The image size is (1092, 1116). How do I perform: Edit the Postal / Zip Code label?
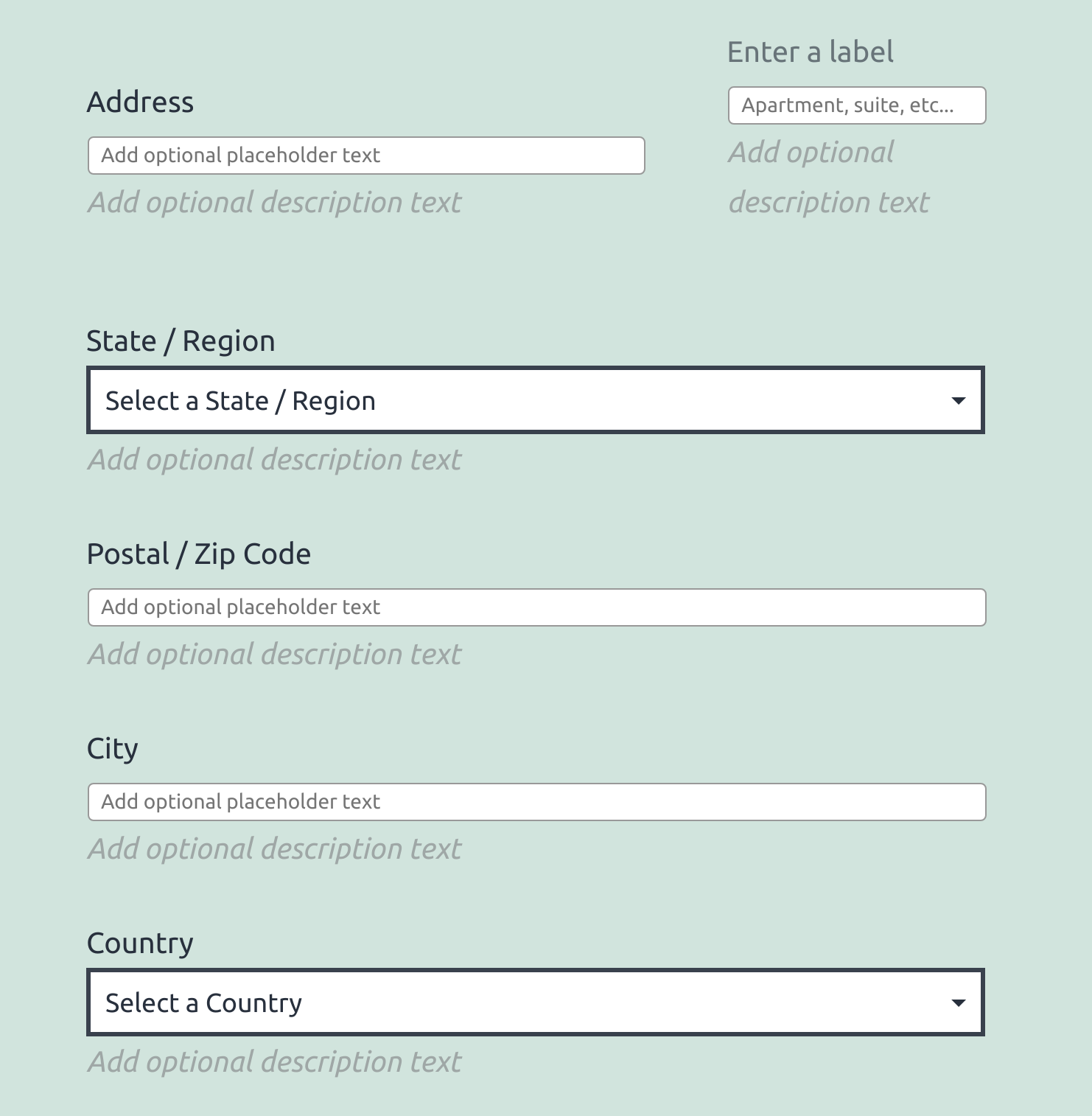(x=199, y=554)
